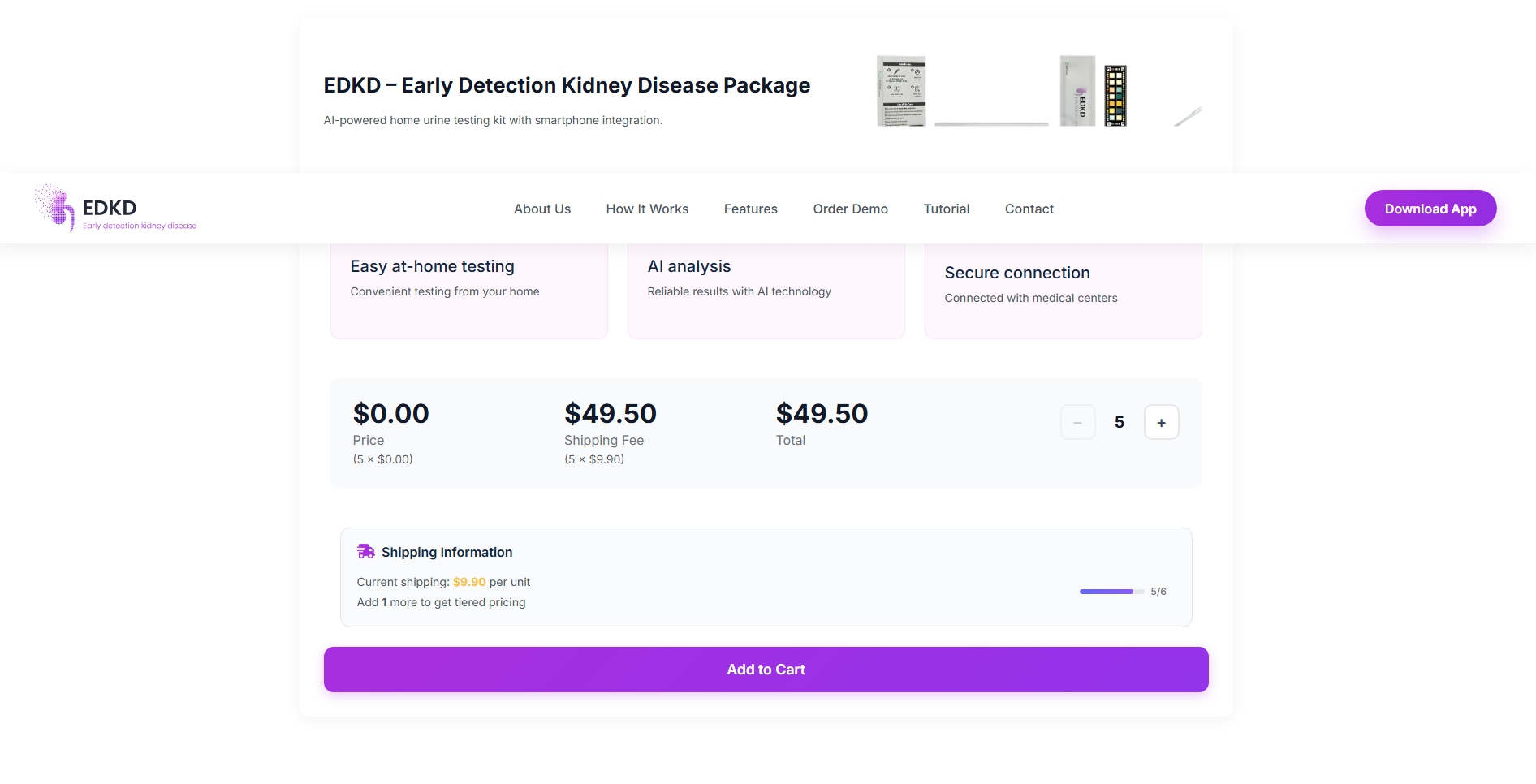Image resolution: width=1536 pixels, height=784 pixels.
Task: Open the About Us page
Action: [541, 209]
